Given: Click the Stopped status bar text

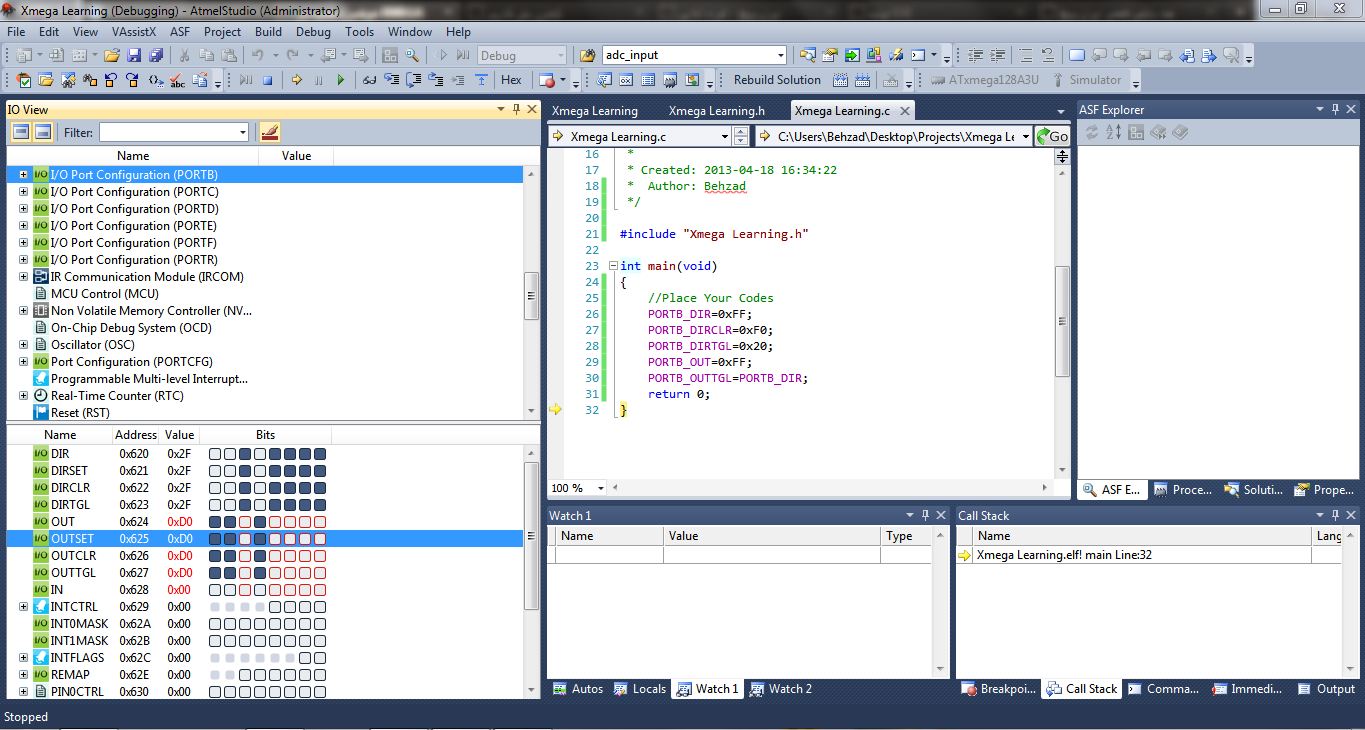Looking at the screenshot, I should 26,717.
